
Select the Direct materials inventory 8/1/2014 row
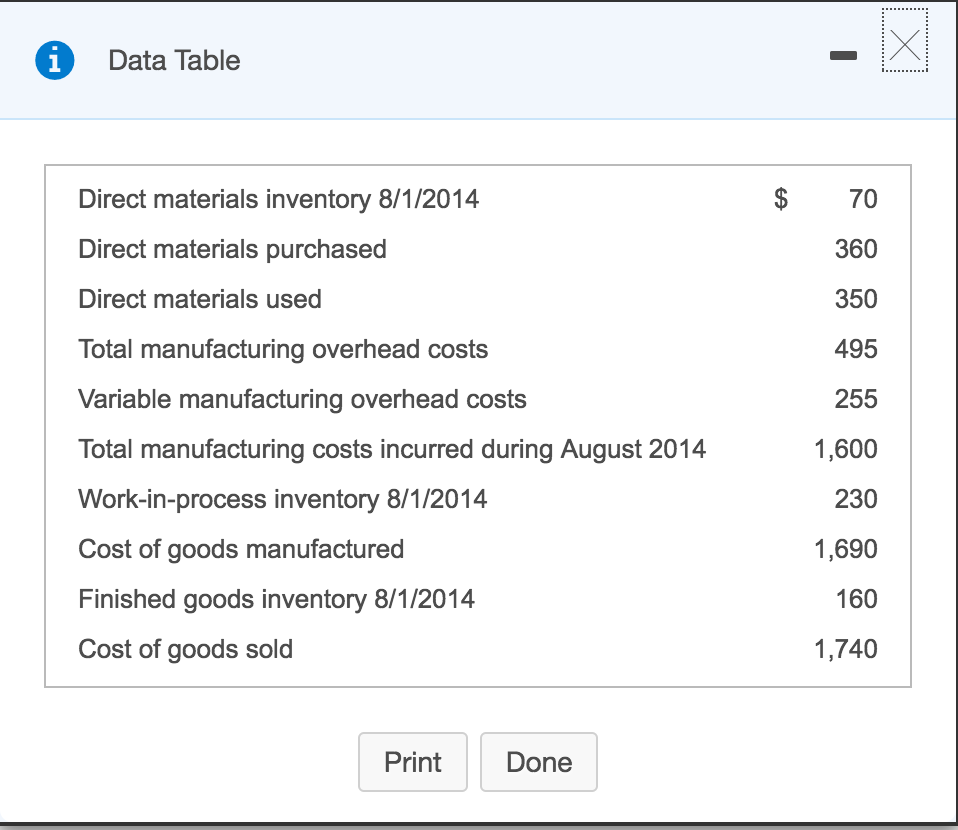280,199
